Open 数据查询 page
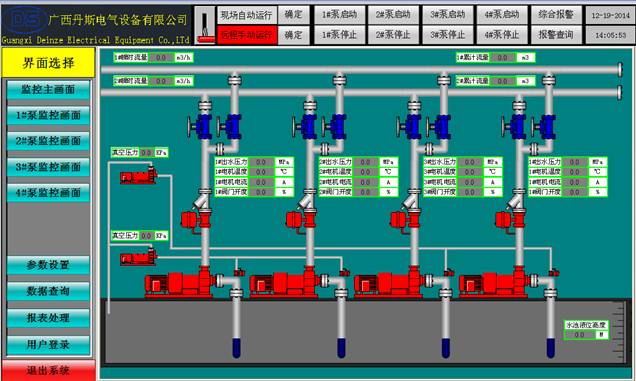This screenshot has height=381, width=636. pyautogui.click(x=48, y=291)
